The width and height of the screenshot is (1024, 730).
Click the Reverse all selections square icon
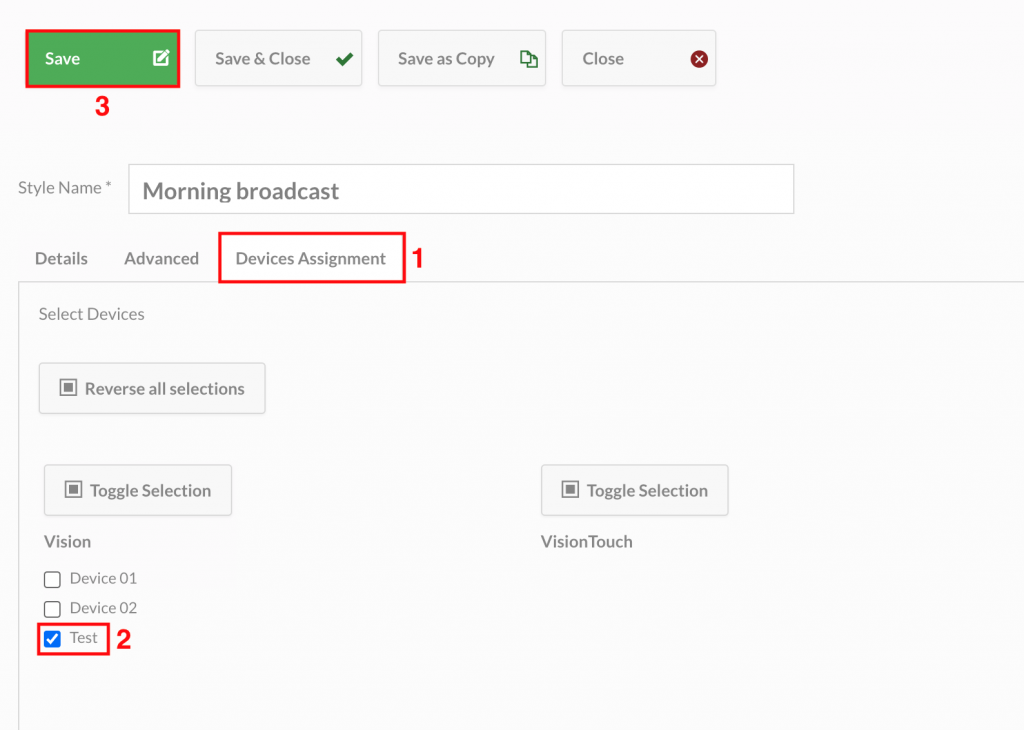69,388
